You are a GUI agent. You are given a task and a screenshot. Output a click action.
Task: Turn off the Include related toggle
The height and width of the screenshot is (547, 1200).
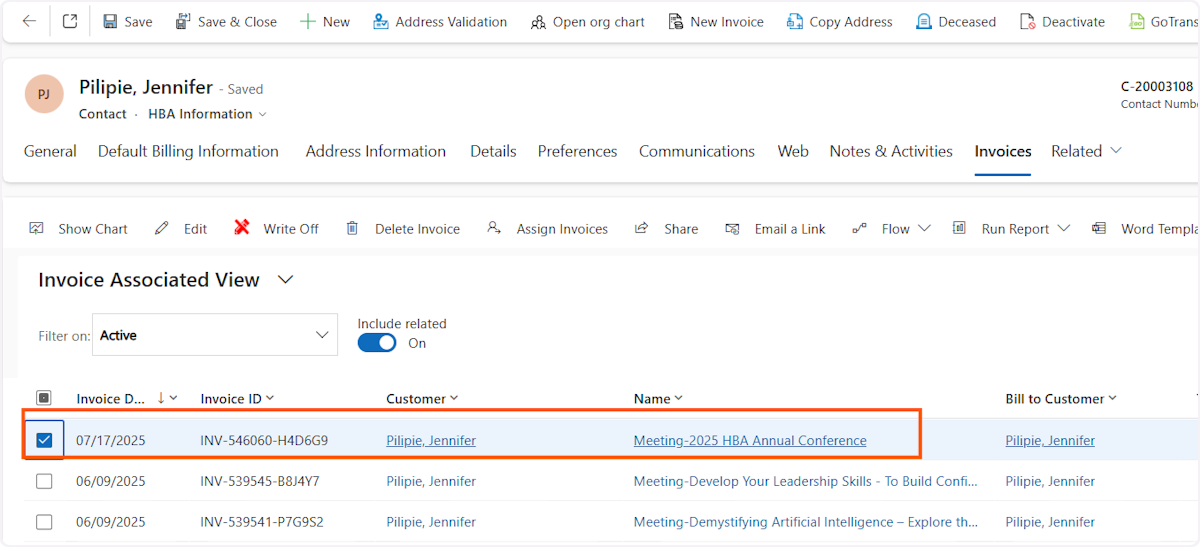click(x=377, y=343)
